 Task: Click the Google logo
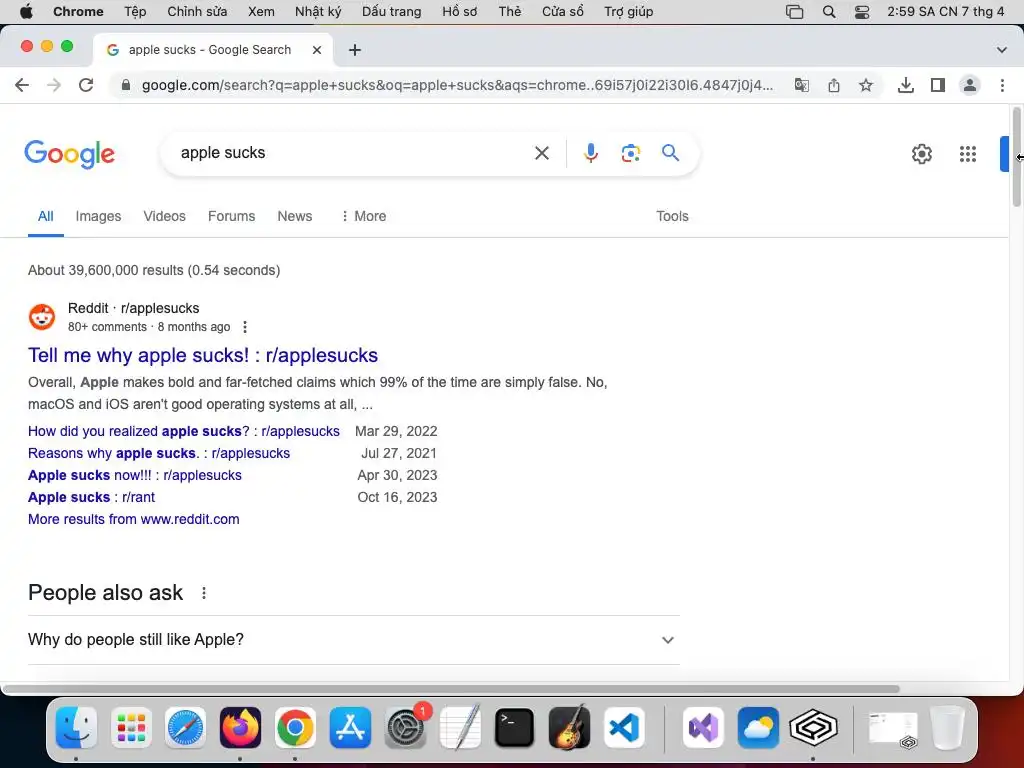(x=69, y=154)
